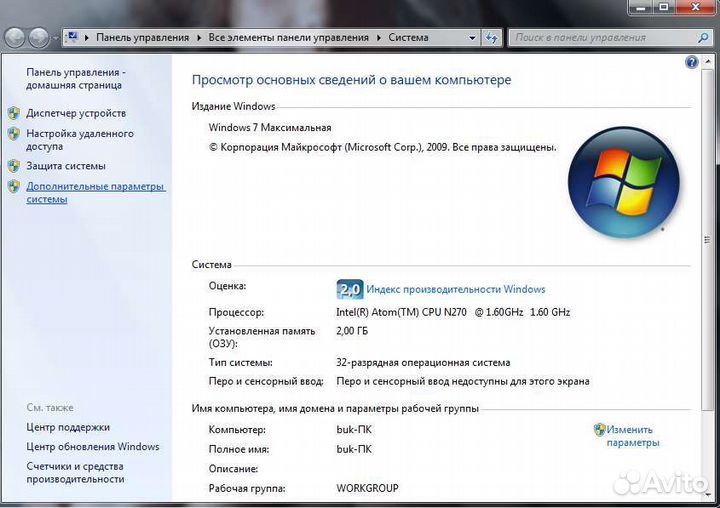The image size is (720, 508).
Task: Click the buk-ПК value next to Компьютер
Action: pos(354,430)
